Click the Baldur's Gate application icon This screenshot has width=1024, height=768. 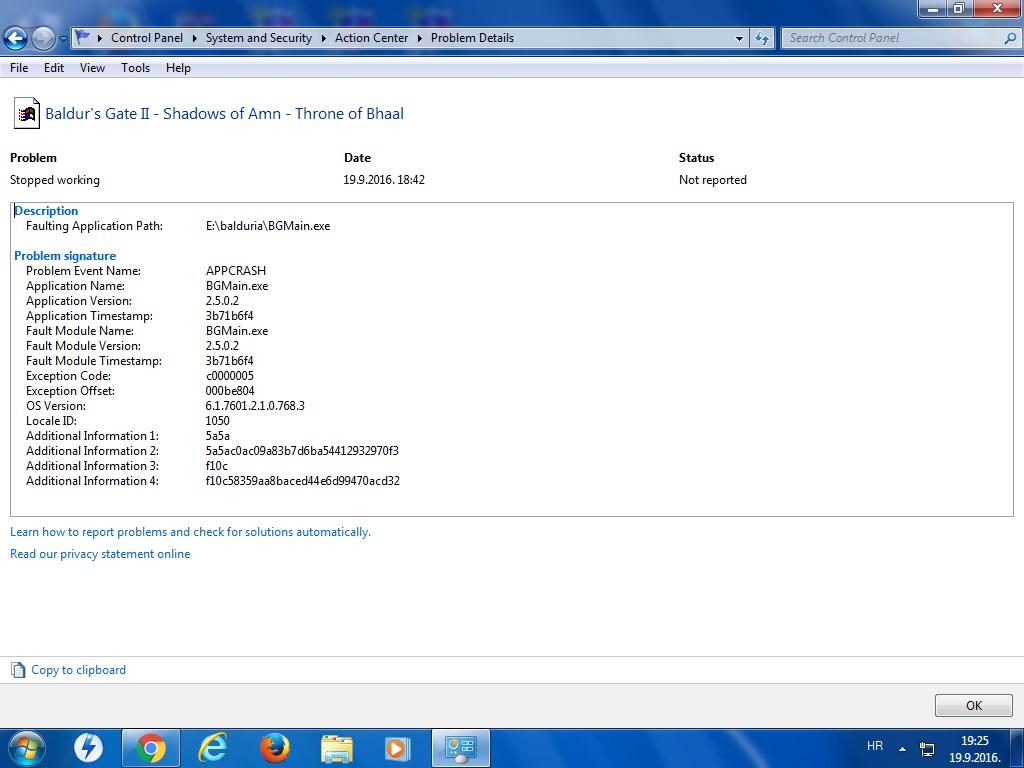coord(27,114)
